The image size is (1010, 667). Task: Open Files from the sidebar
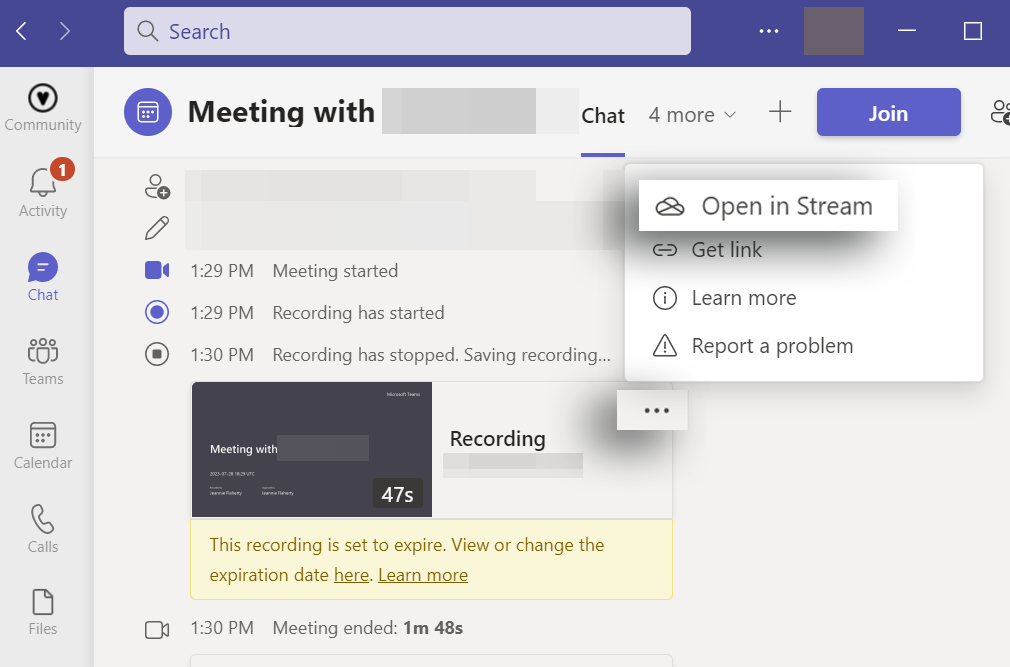coord(43,611)
